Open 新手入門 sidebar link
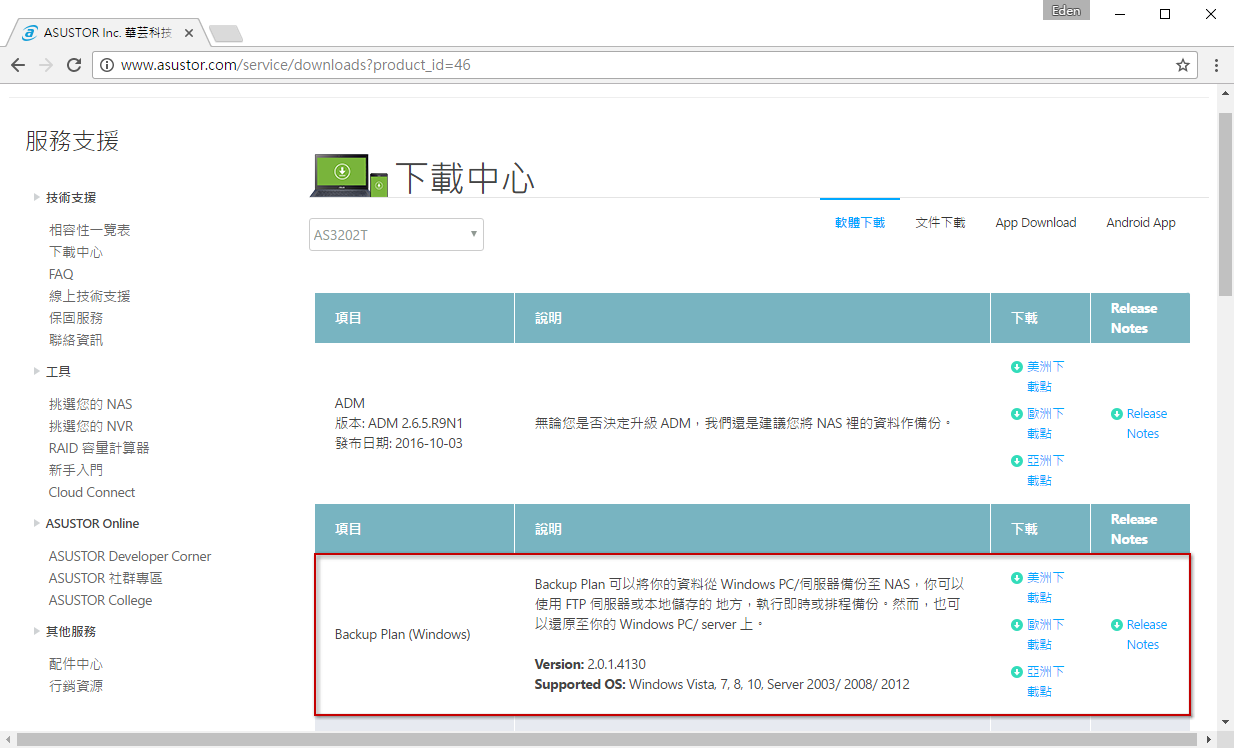This screenshot has width=1234, height=748. coord(76,470)
